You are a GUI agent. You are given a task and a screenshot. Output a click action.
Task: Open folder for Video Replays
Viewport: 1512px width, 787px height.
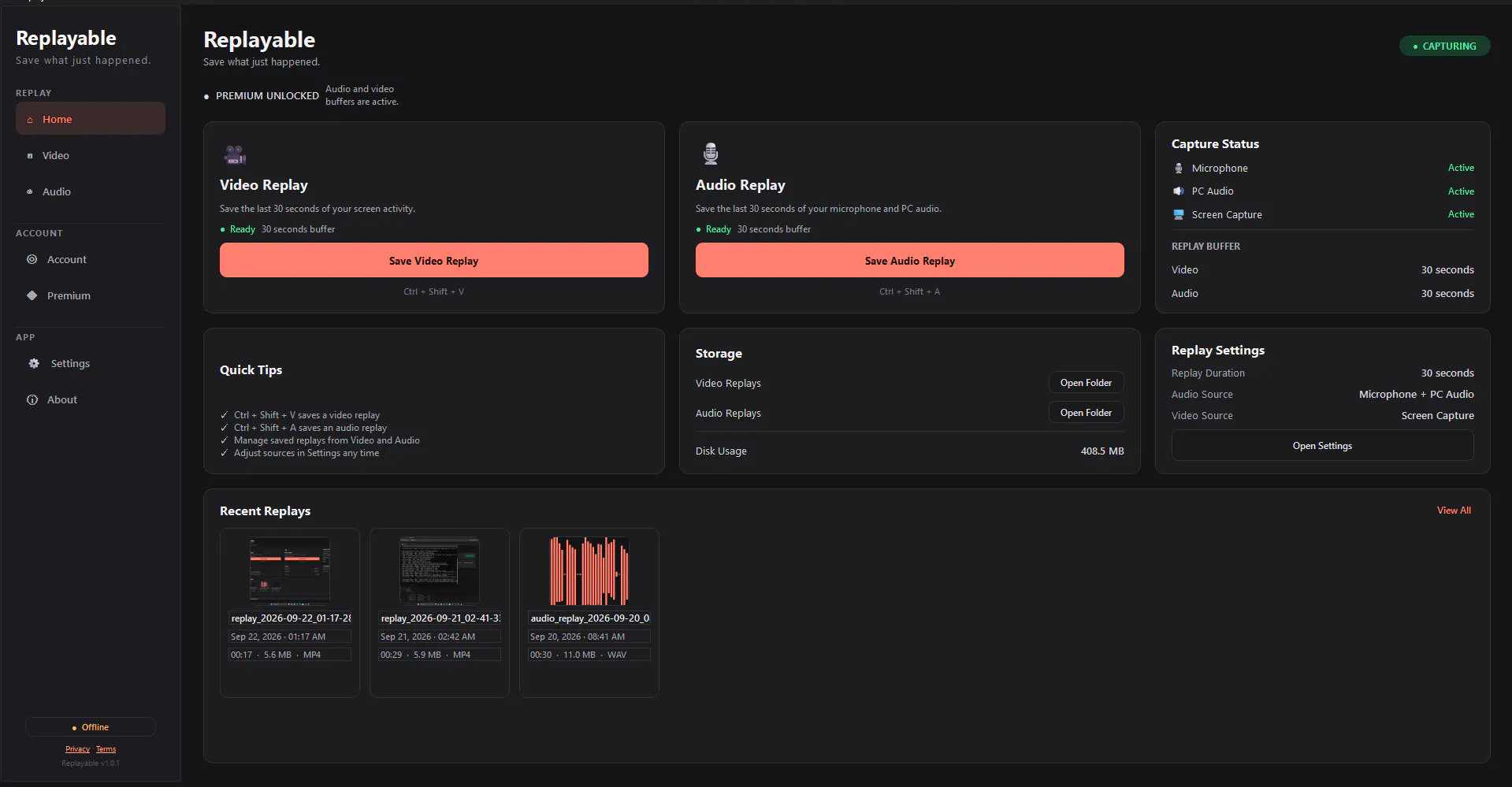click(x=1086, y=383)
